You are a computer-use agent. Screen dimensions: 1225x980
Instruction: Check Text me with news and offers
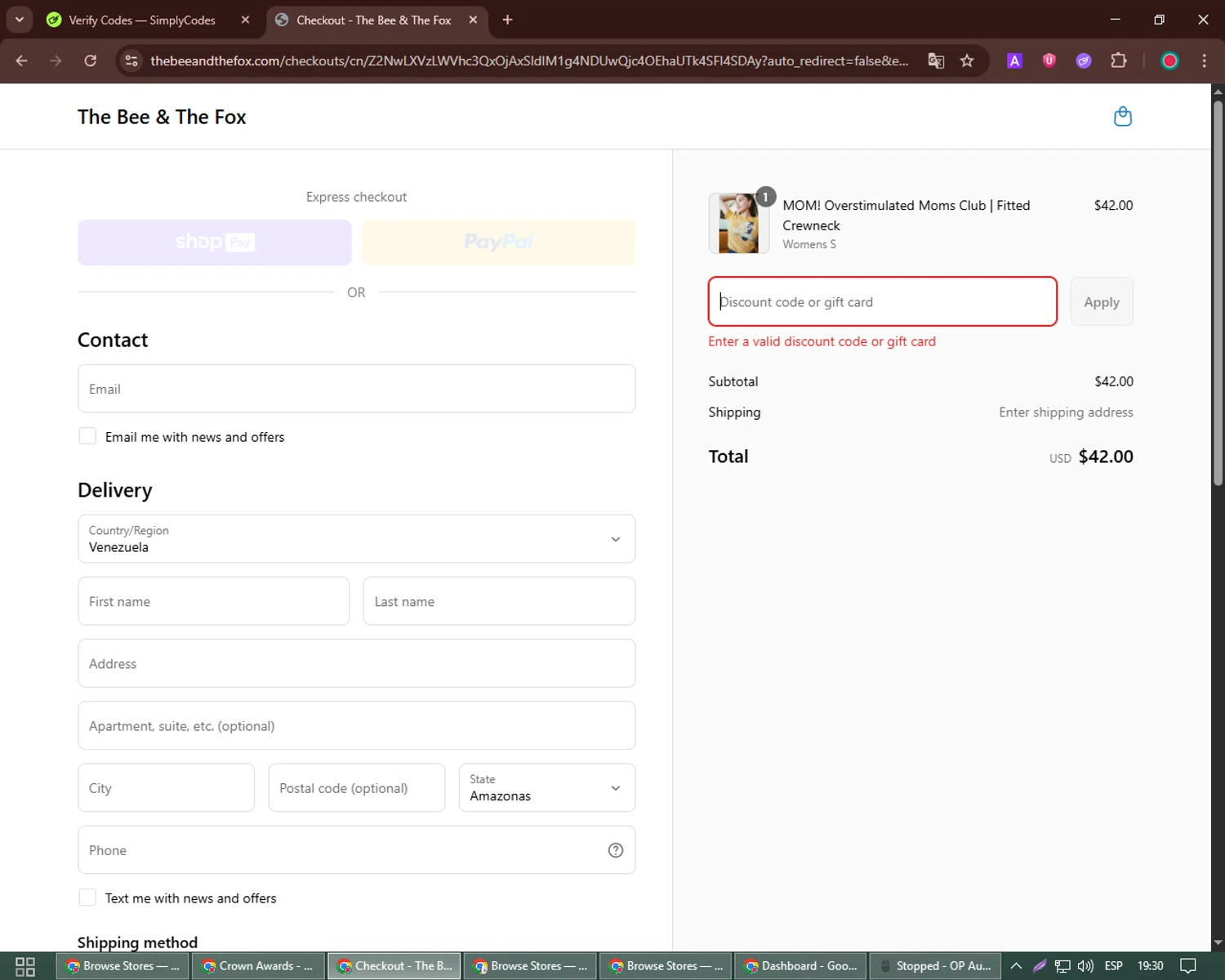click(87, 898)
